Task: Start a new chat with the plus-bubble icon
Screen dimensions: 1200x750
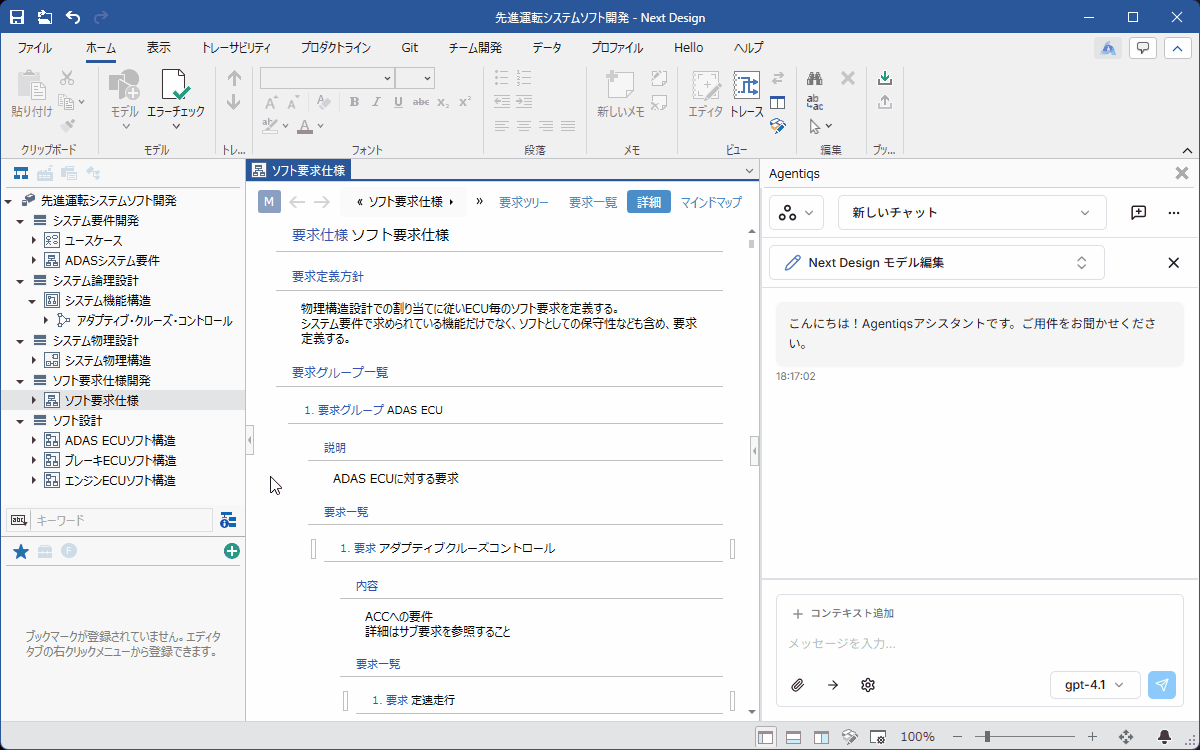Action: point(1138,212)
